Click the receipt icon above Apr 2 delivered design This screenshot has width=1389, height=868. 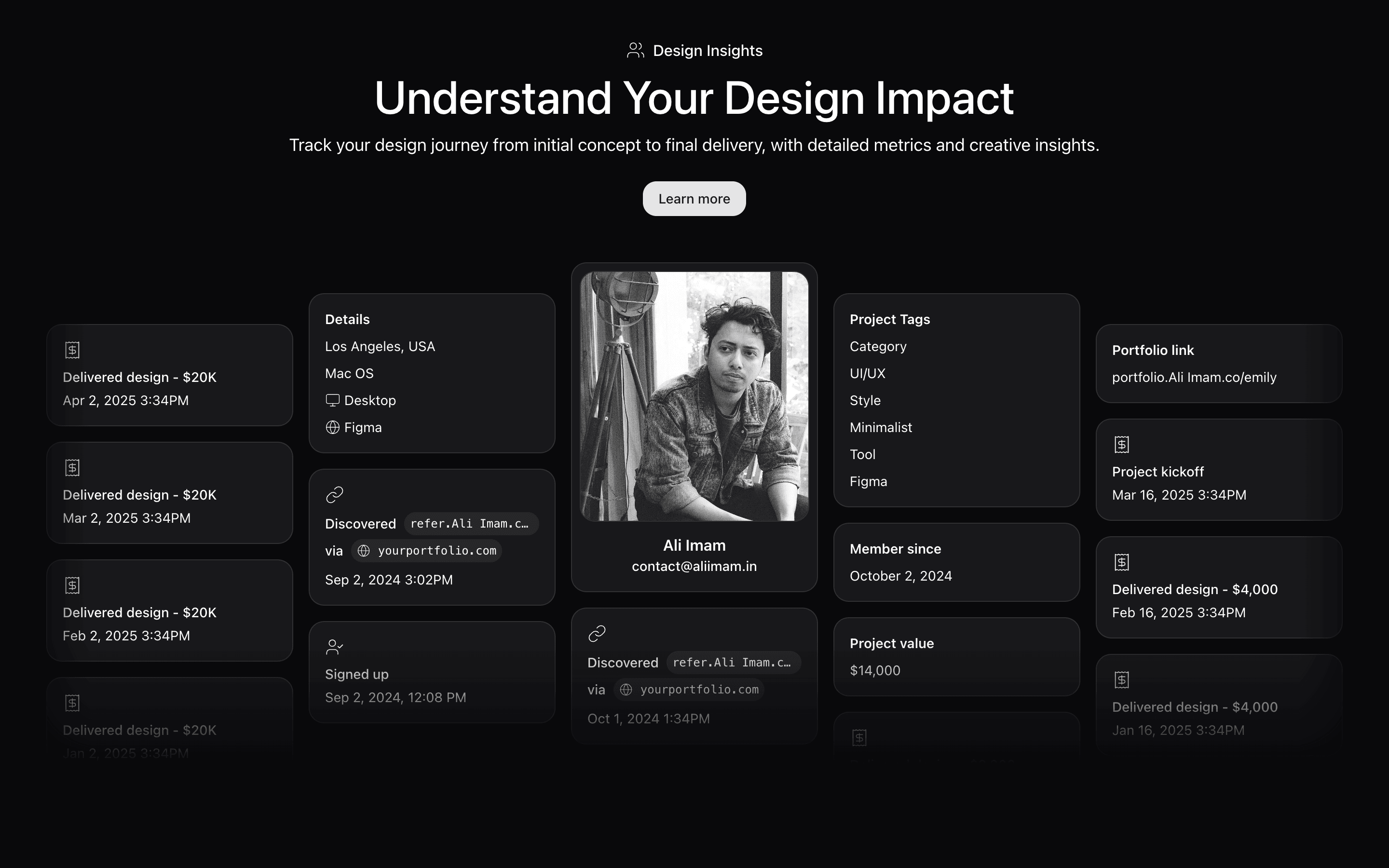[x=72, y=350]
